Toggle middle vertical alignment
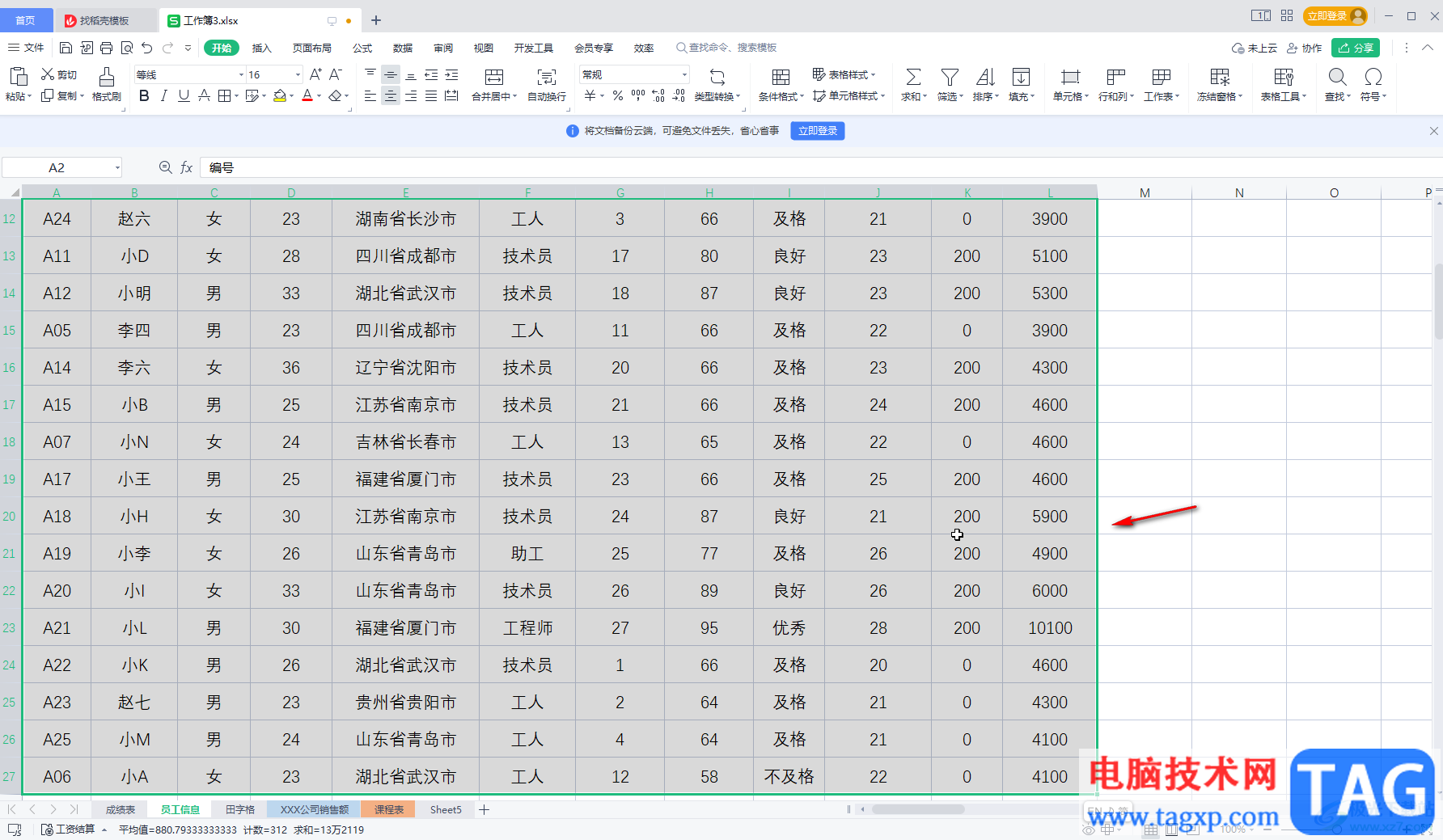This screenshot has width=1443, height=840. [391, 74]
